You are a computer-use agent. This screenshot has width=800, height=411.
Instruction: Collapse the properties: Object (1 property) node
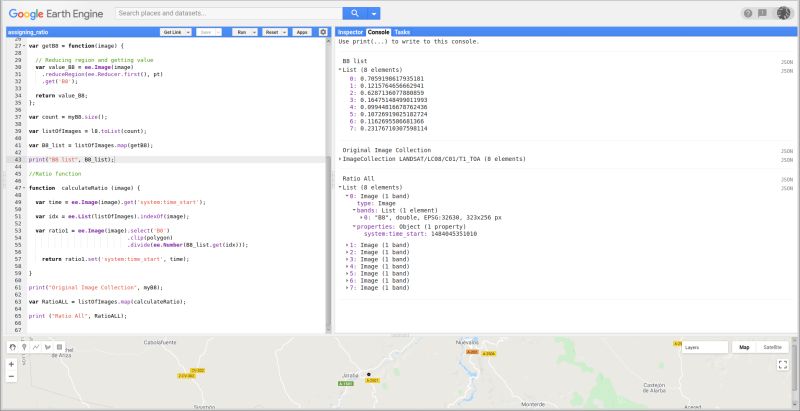[354, 226]
